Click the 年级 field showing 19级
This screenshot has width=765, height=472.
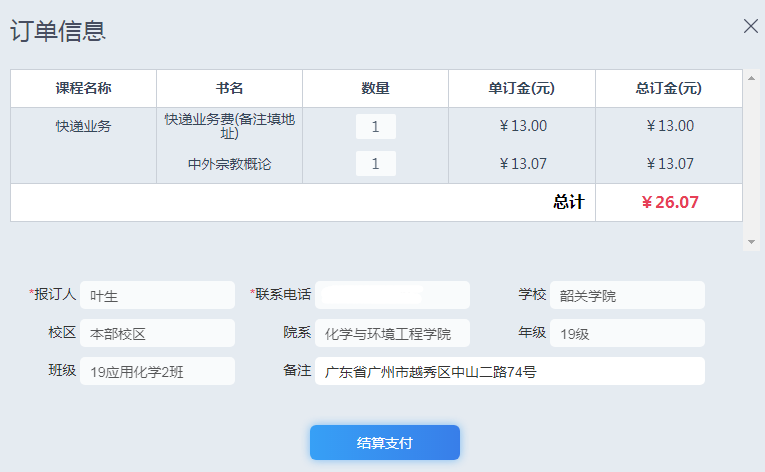[x=626, y=333]
